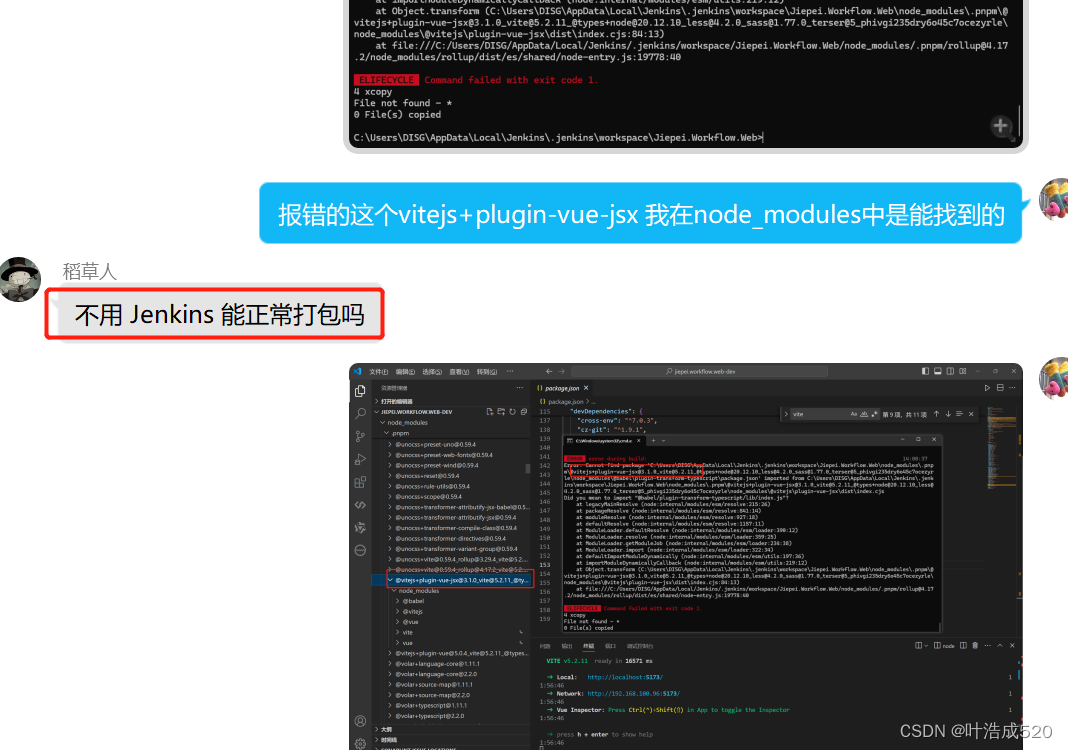This screenshot has width=1068, height=750.
Task: Go forward using the VS Code forward arrow
Action: (x=562, y=371)
